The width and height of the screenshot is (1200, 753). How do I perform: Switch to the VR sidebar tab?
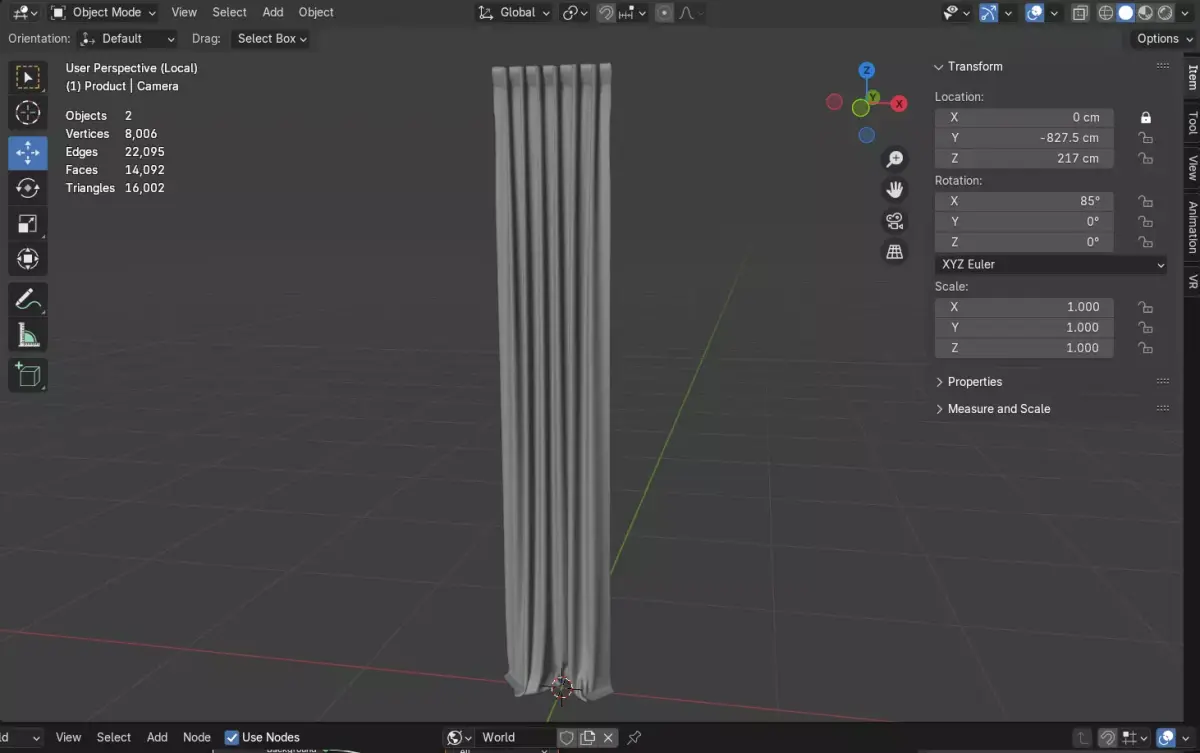(x=1192, y=281)
